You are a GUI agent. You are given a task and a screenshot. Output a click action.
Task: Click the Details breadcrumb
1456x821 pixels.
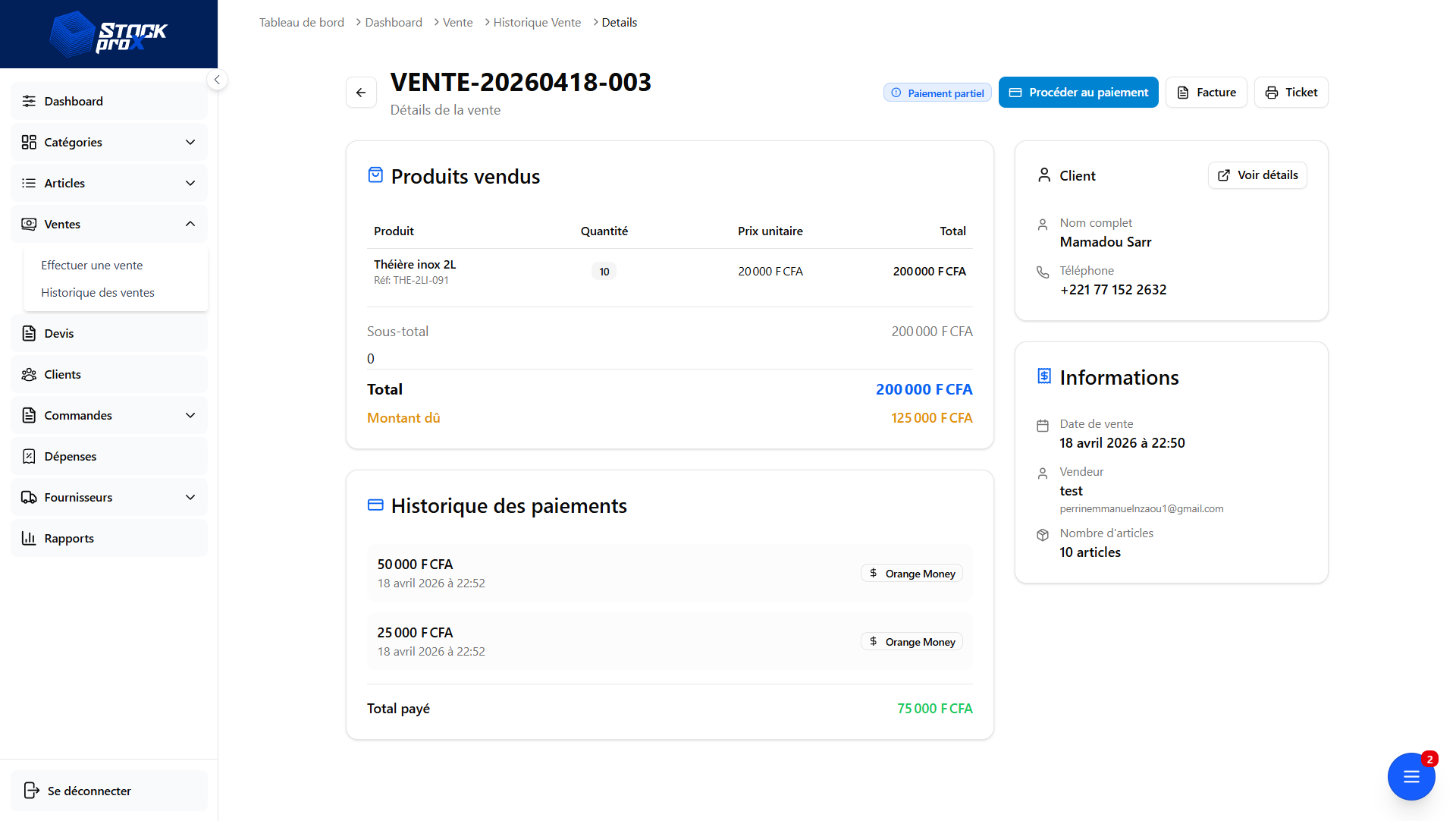(619, 22)
